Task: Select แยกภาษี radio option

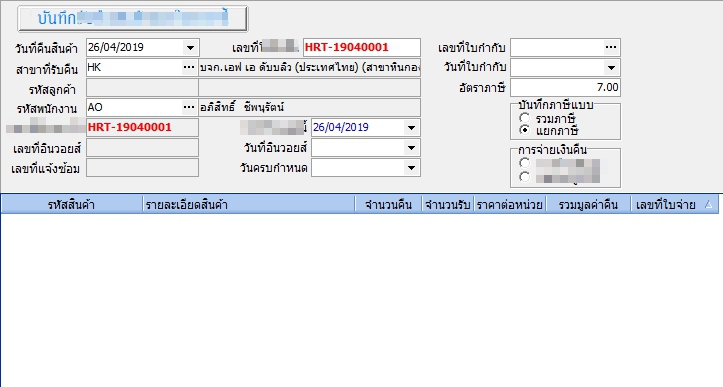Action: coord(524,131)
